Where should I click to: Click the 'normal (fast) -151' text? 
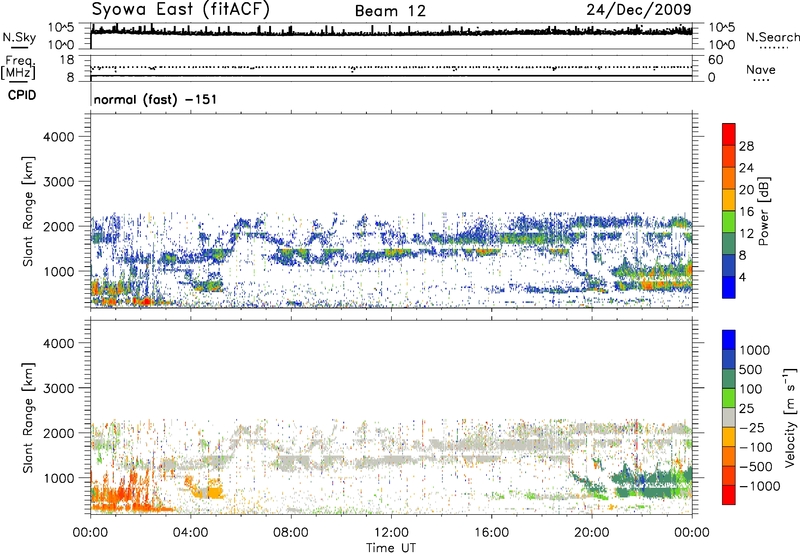pos(155,99)
